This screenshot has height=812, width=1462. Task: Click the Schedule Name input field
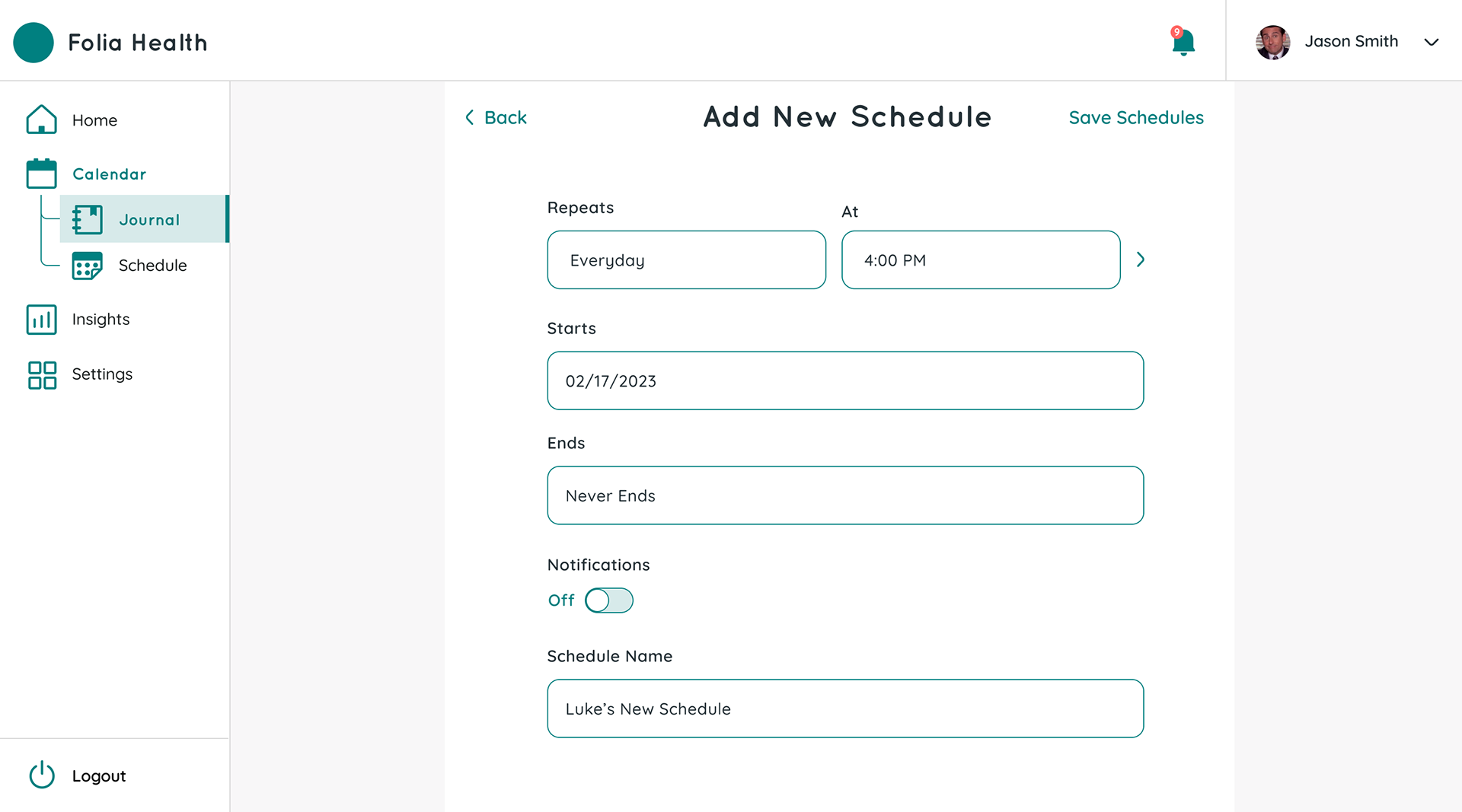point(845,709)
